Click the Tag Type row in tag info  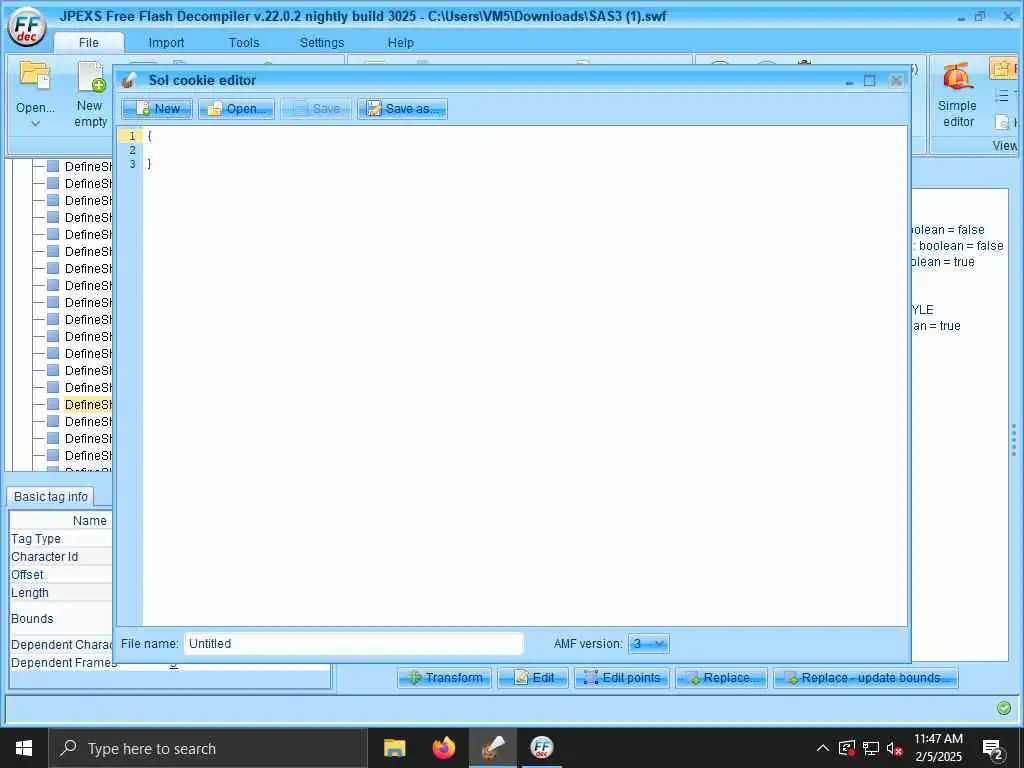tap(61, 539)
